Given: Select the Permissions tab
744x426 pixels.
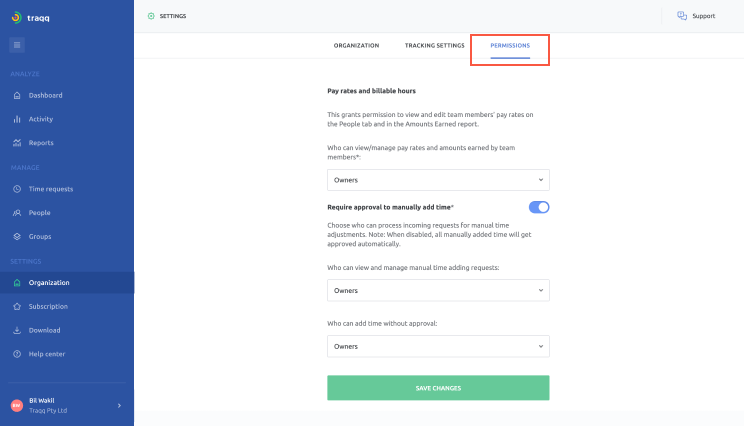Looking at the screenshot, I should click(510, 46).
